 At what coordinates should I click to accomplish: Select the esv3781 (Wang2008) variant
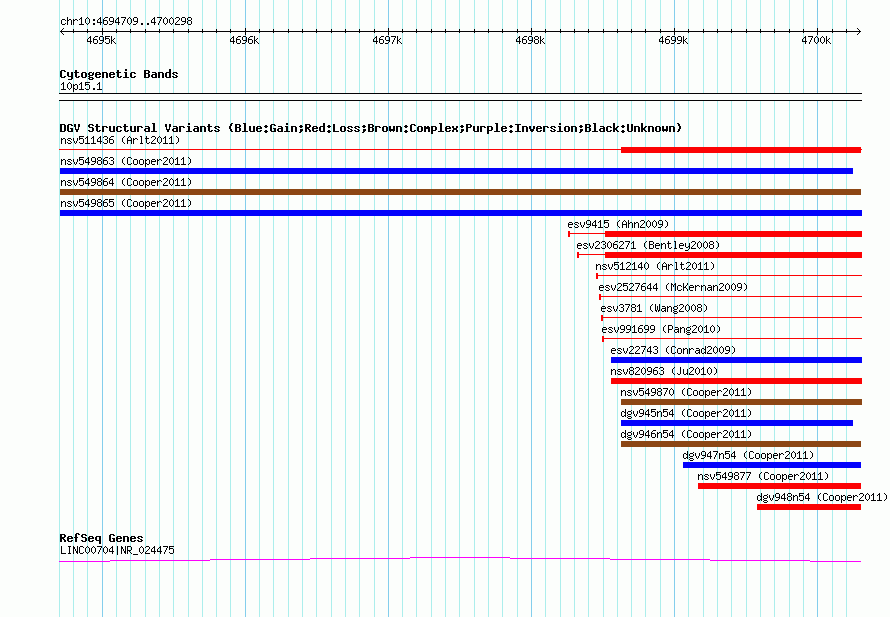tap(654, 308)
